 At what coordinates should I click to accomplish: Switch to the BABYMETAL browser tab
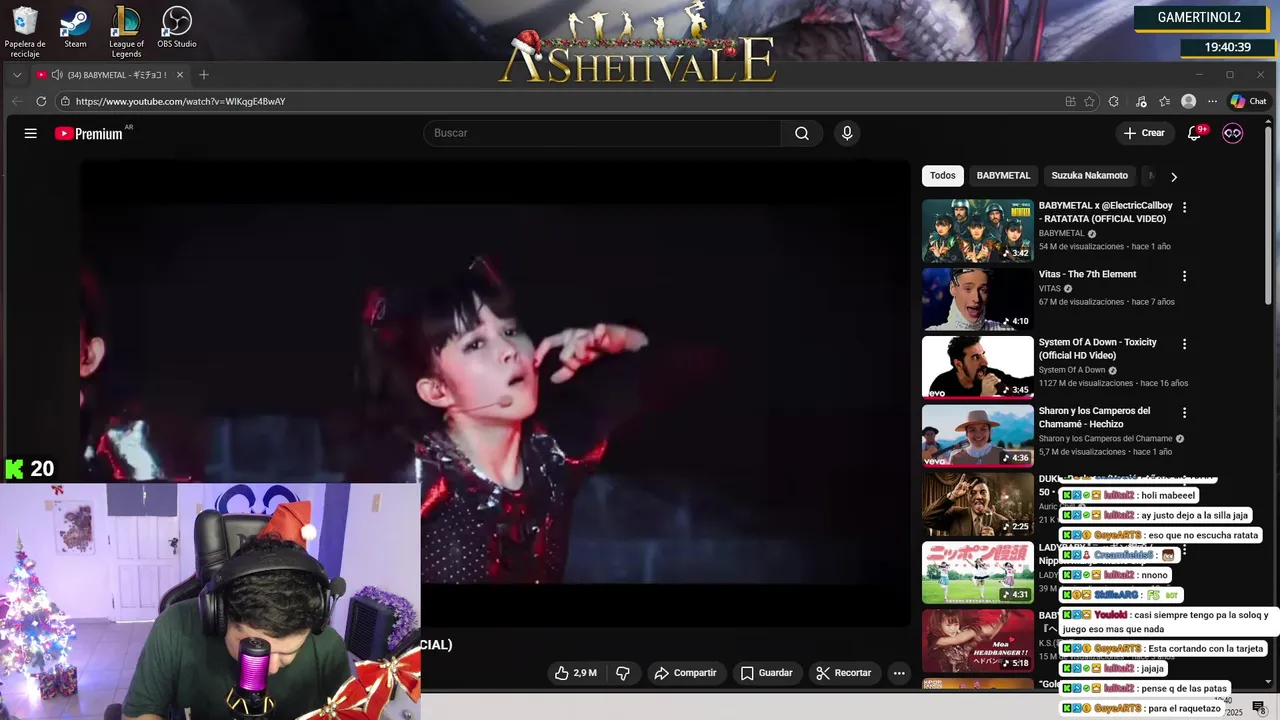[110, 75]
